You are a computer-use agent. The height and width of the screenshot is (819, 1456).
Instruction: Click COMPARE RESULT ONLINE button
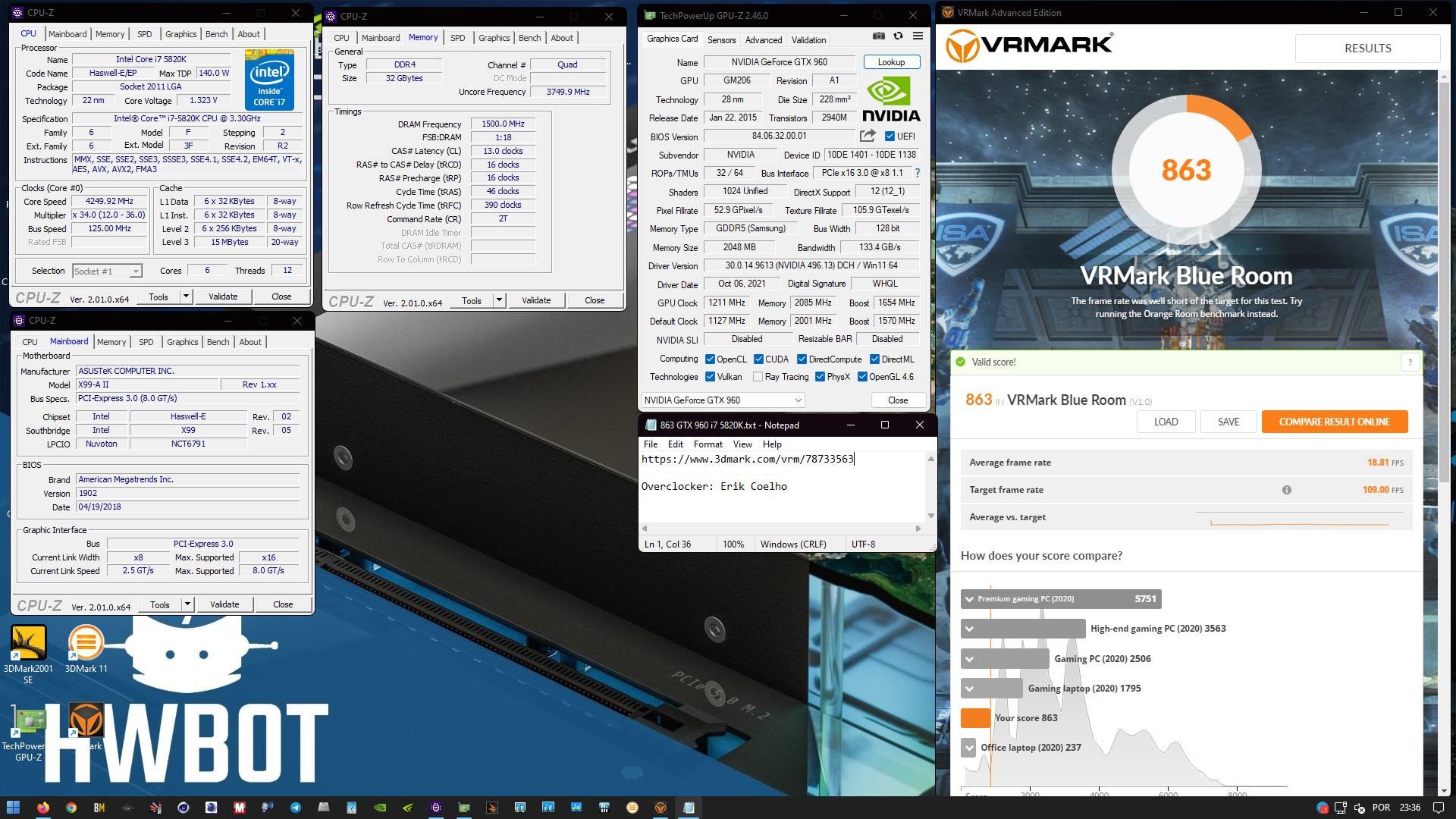1334,422
